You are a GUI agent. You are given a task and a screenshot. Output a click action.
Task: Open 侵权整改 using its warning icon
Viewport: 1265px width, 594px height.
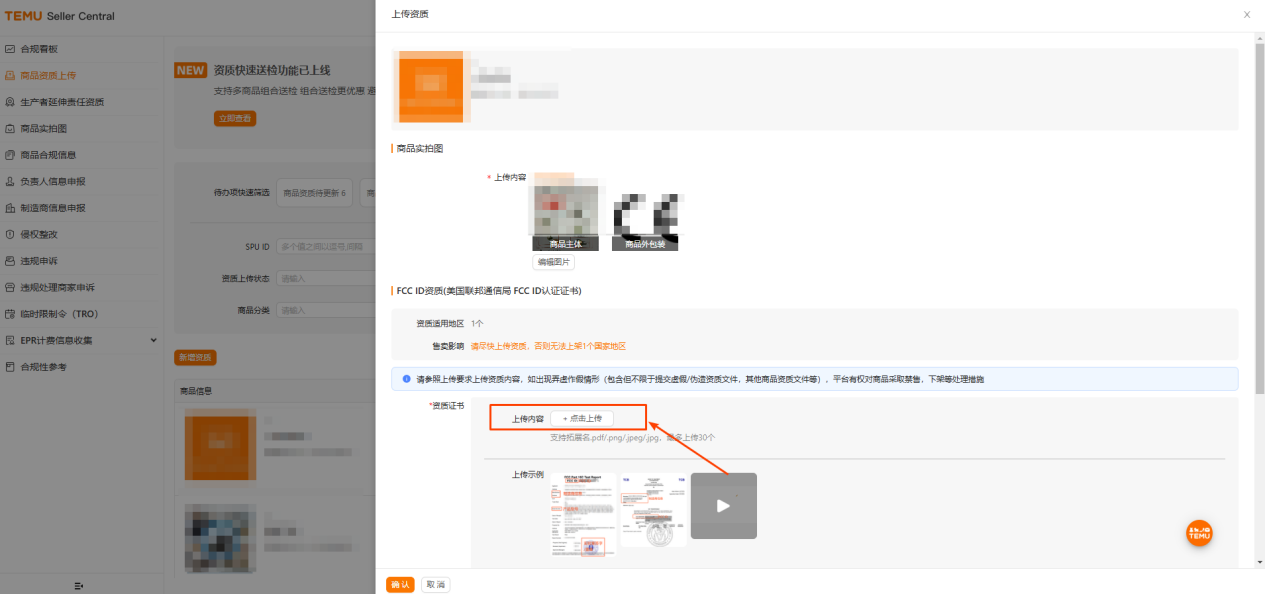(x=12, y=234)
